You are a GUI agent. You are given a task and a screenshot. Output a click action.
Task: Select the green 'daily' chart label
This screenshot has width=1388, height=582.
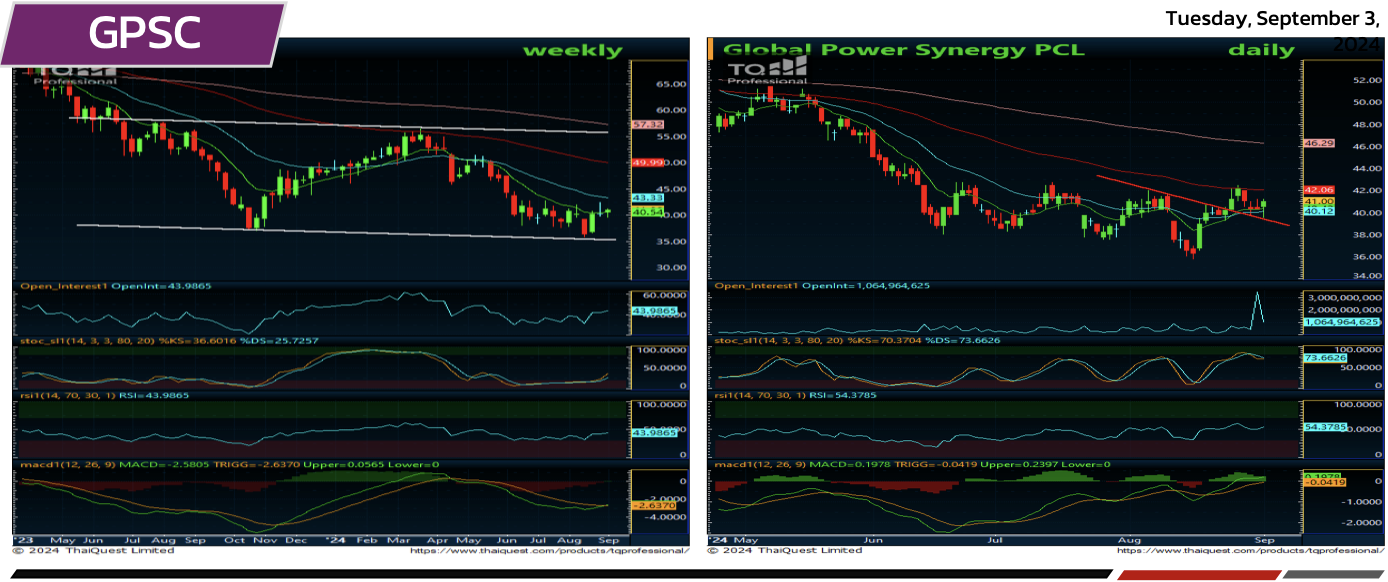point(1261,50)
